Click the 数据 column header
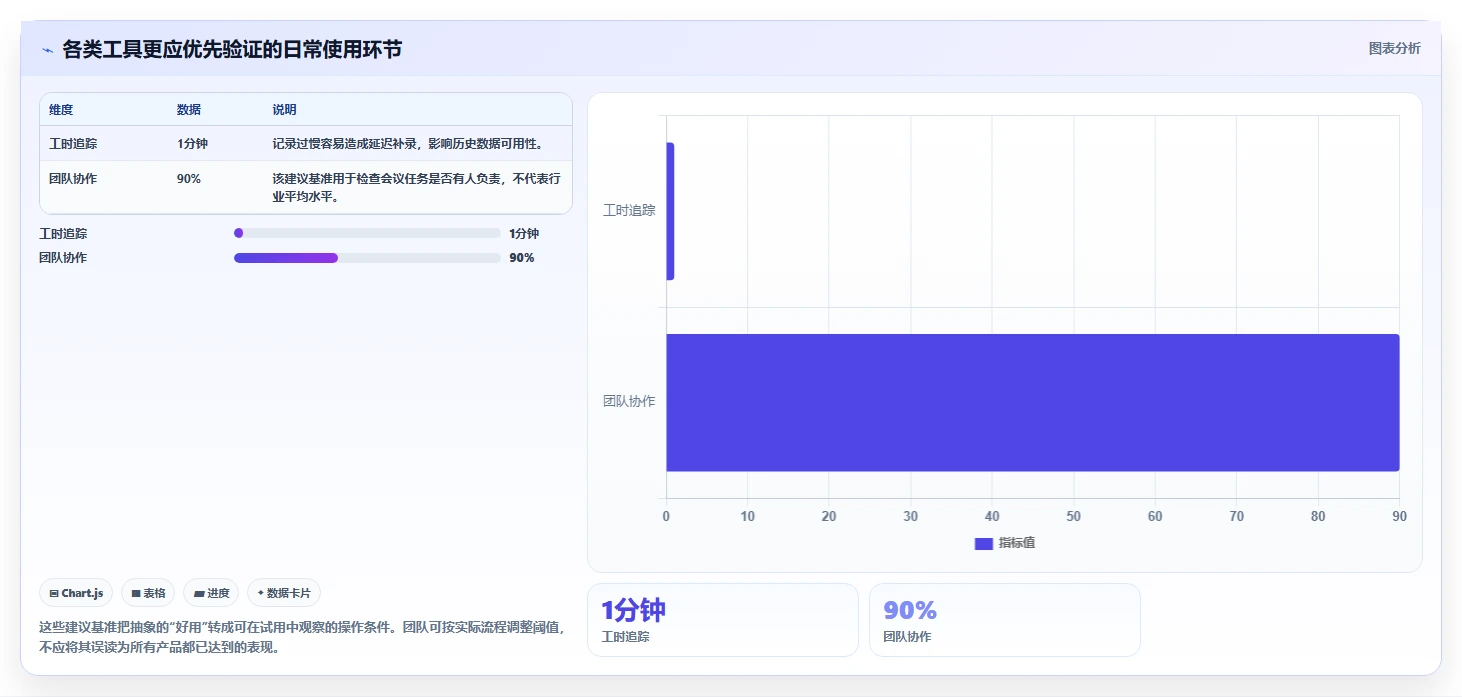 (189, 110)
